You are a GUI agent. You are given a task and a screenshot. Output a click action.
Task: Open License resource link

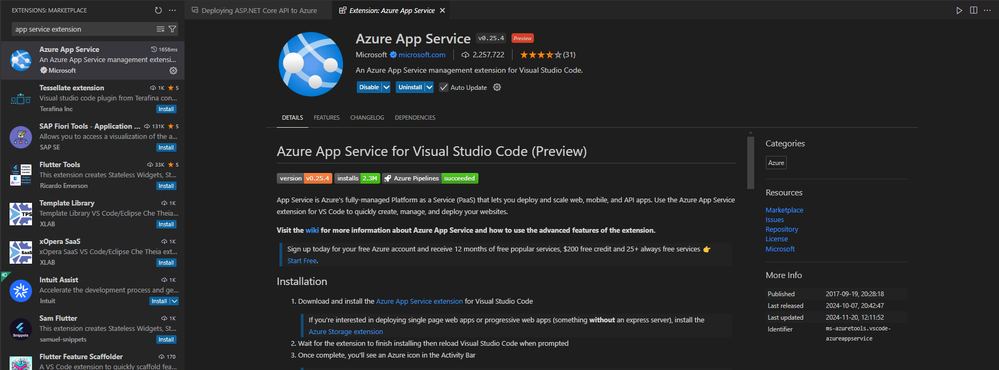pyautogui.click(x=777, y=239)
